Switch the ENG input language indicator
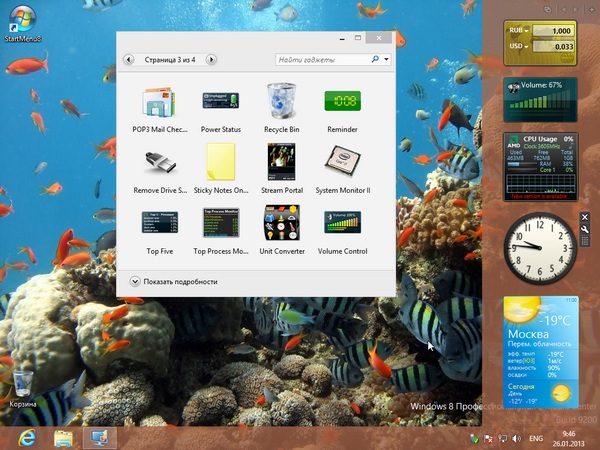The image size is (600, 450). (536, 438)
